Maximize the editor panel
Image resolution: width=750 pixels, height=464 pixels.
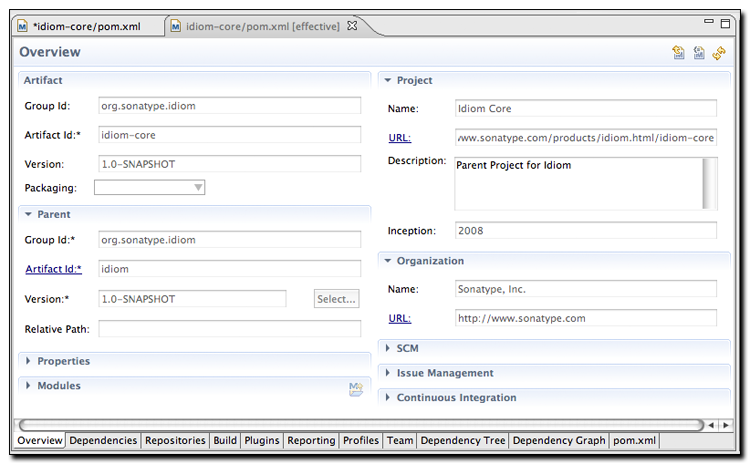click(726, 22)
